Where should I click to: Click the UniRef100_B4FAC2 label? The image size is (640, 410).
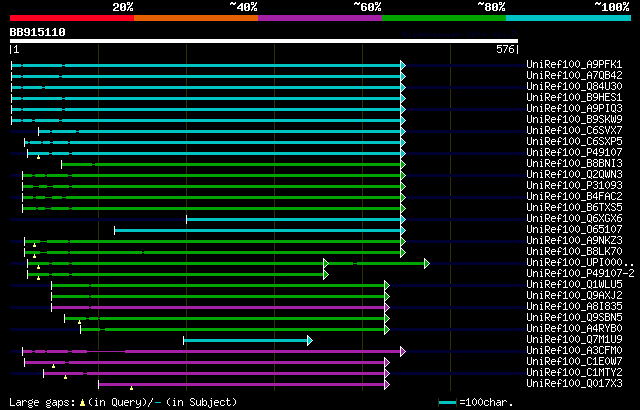[x=574, y=197]
